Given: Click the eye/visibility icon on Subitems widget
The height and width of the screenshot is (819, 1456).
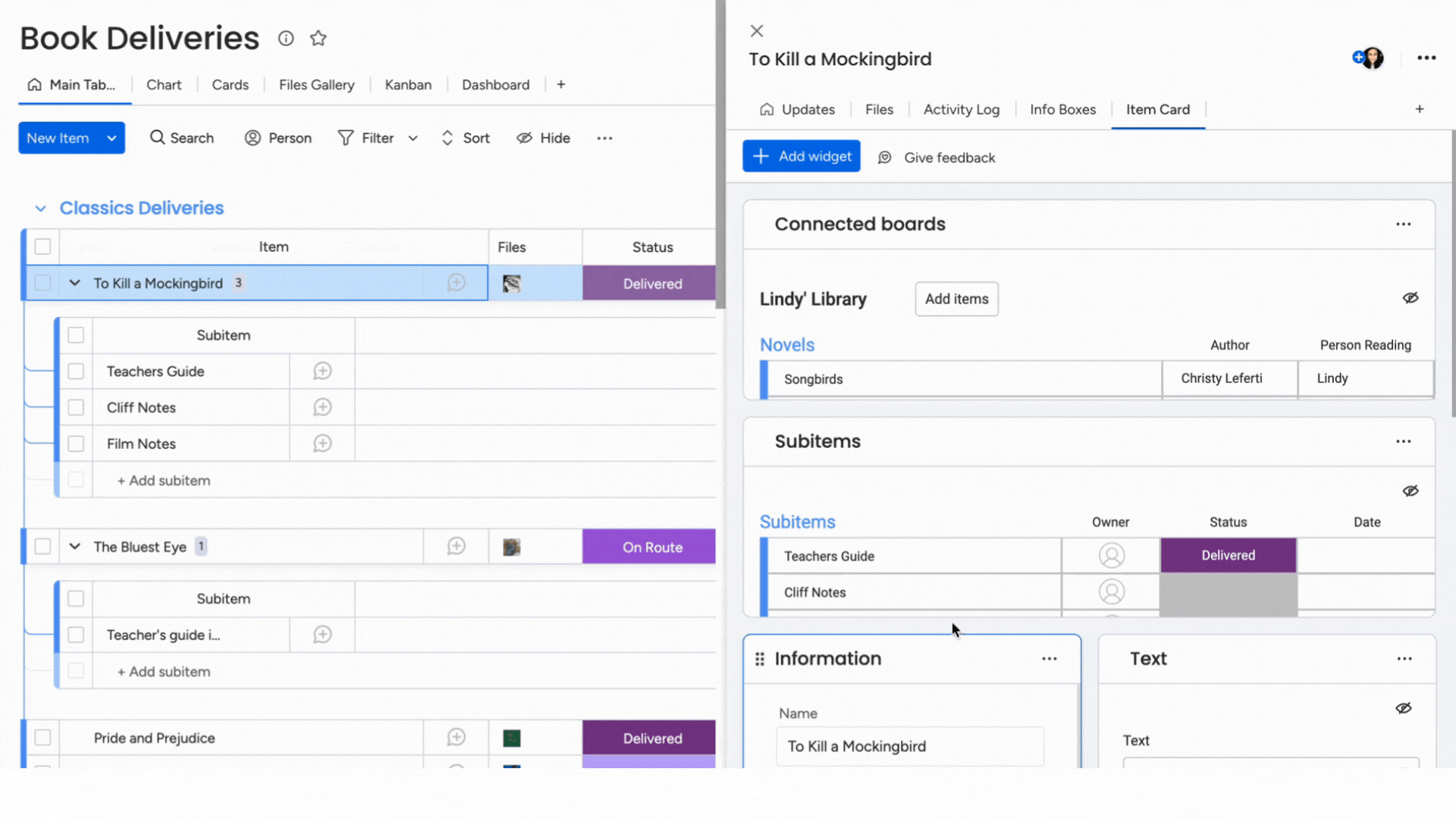Looking at the screenshot, I should [1411, 491].
